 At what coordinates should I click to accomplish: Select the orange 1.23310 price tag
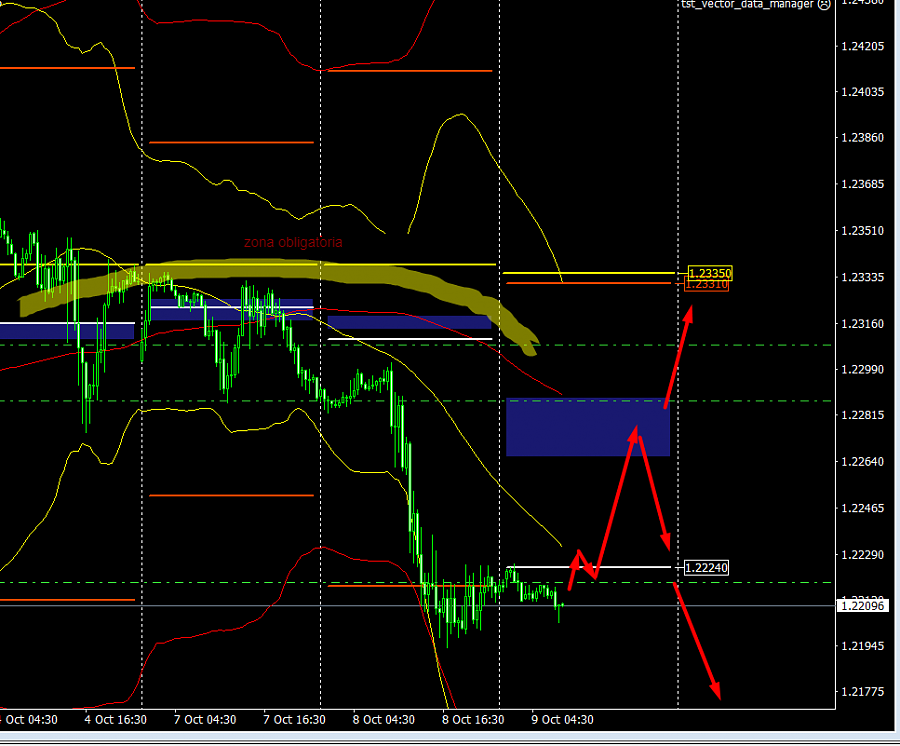pos(707,285)
